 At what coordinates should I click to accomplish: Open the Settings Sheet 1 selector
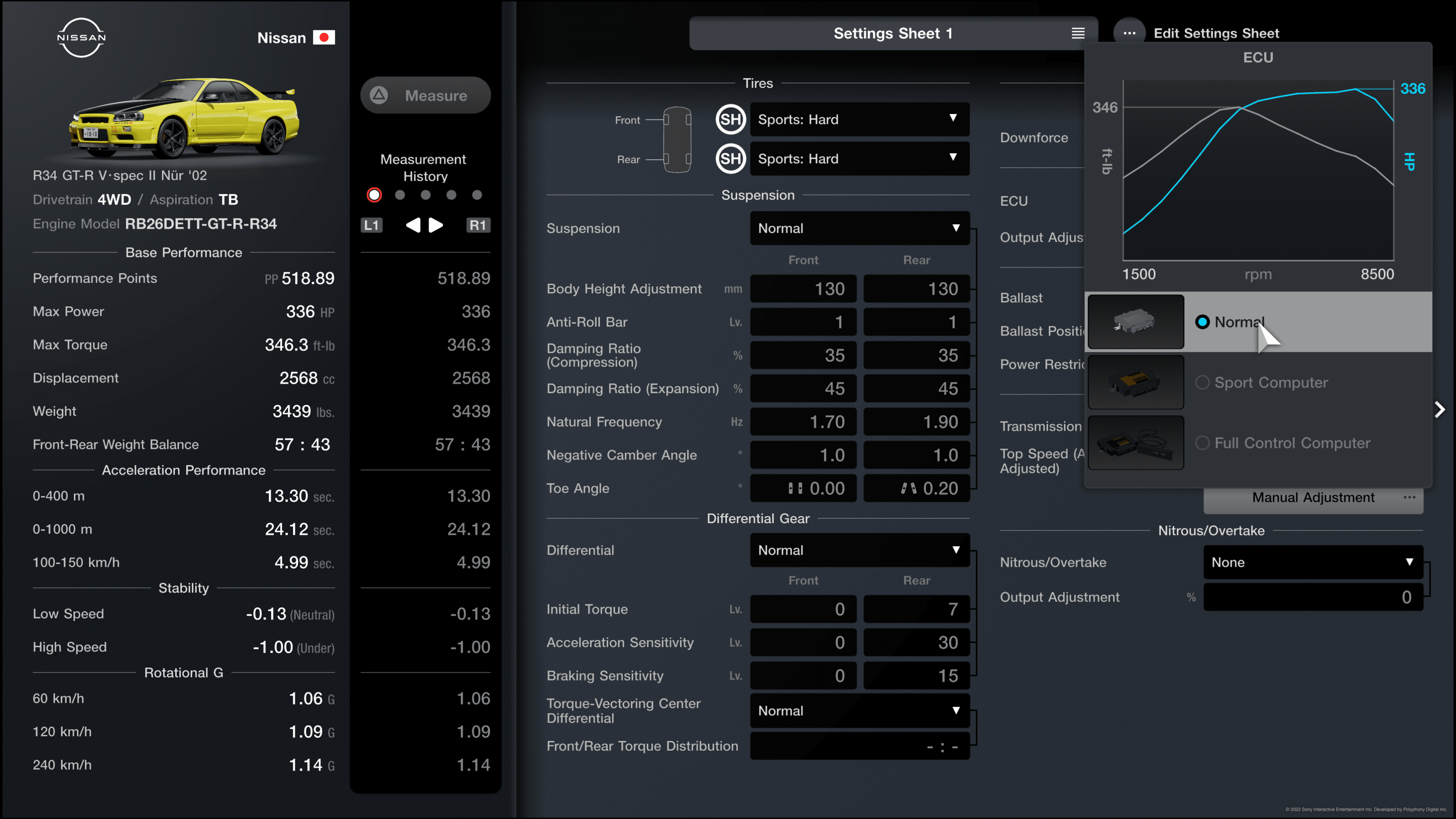point(893,33)
